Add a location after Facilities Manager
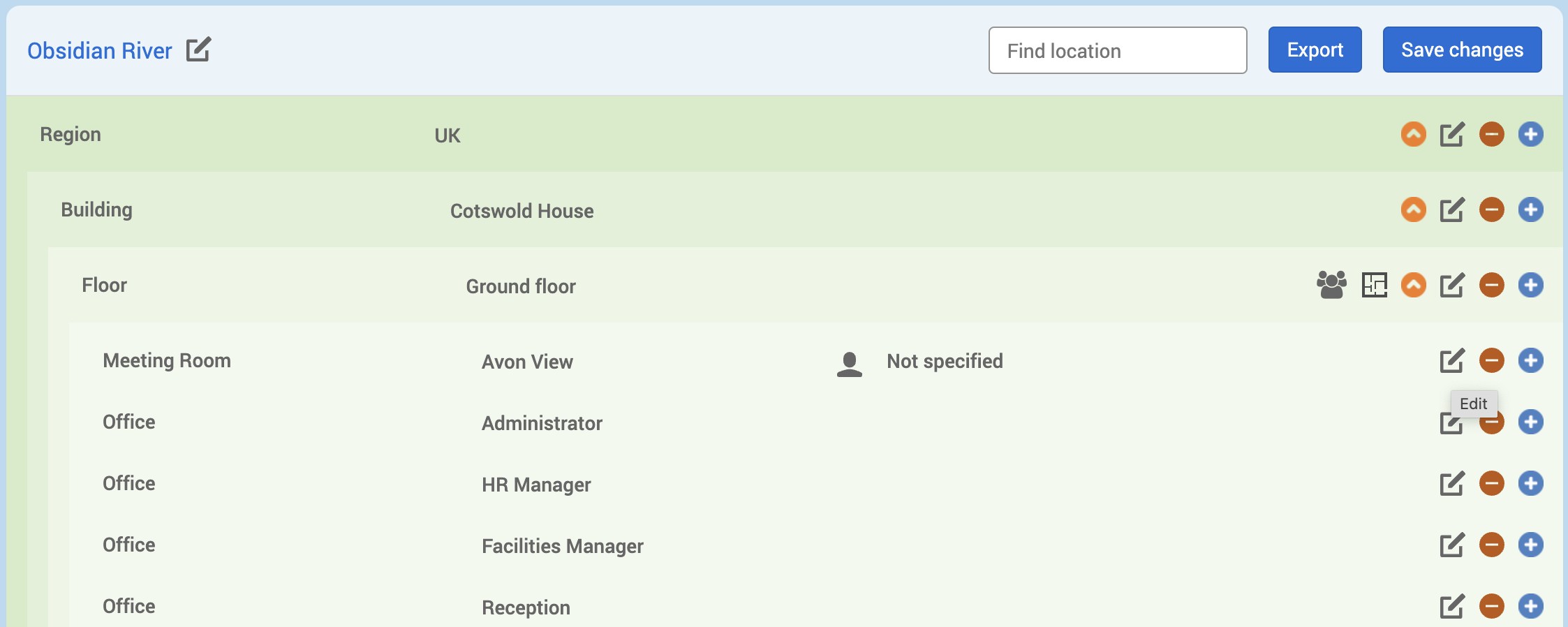 coord(1530,545)
